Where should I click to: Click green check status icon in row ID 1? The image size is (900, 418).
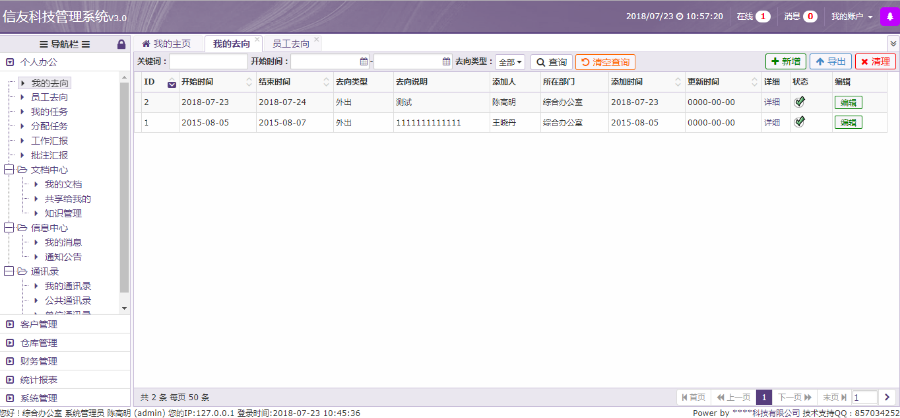tap(799, 122)
